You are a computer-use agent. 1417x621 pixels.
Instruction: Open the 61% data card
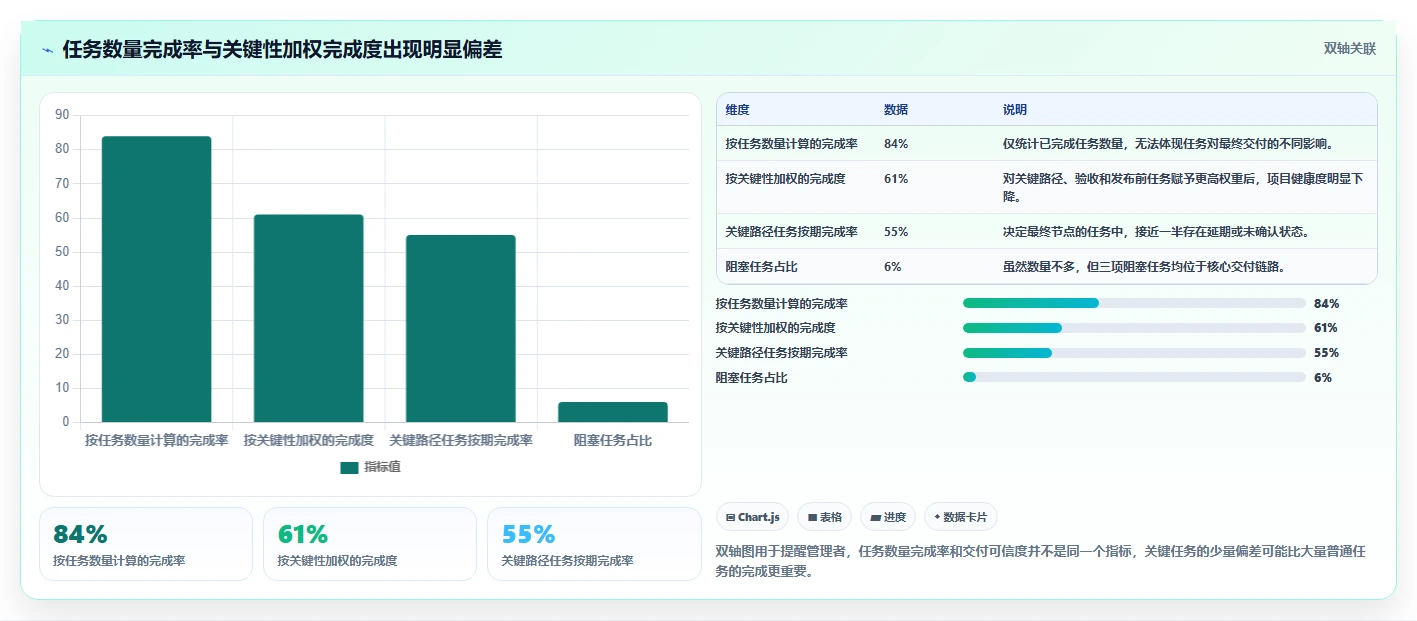click(370, 544)
